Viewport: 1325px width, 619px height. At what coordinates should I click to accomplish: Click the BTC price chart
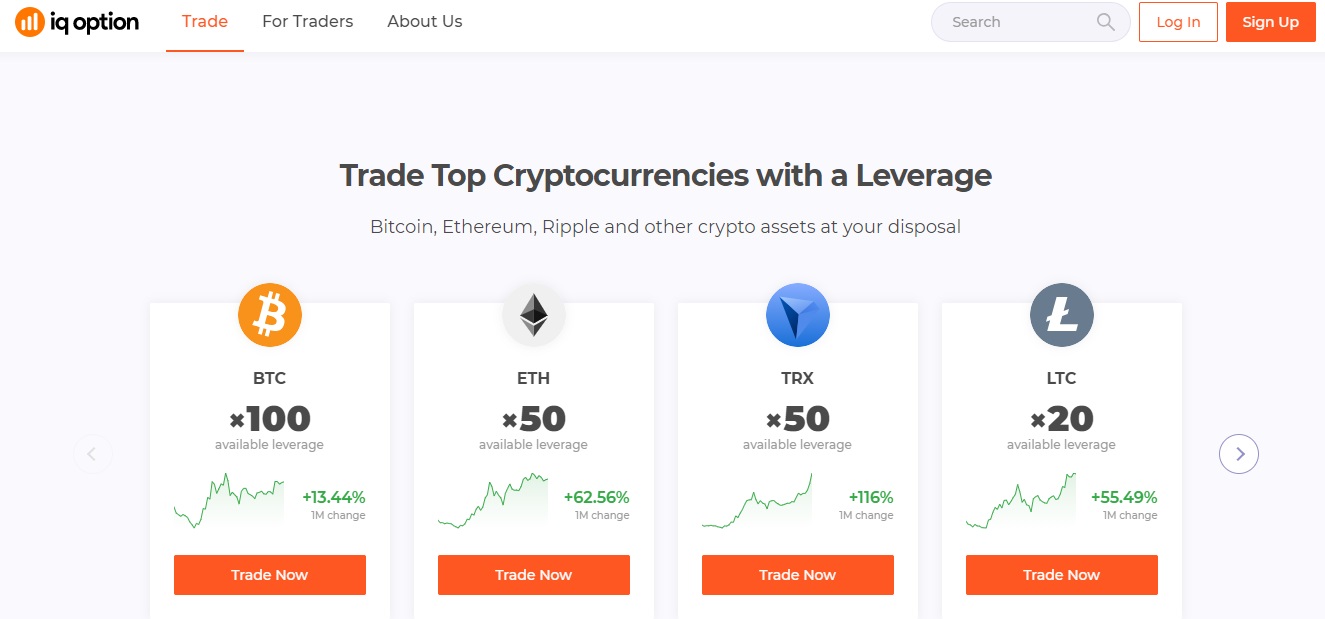point(229,501)
